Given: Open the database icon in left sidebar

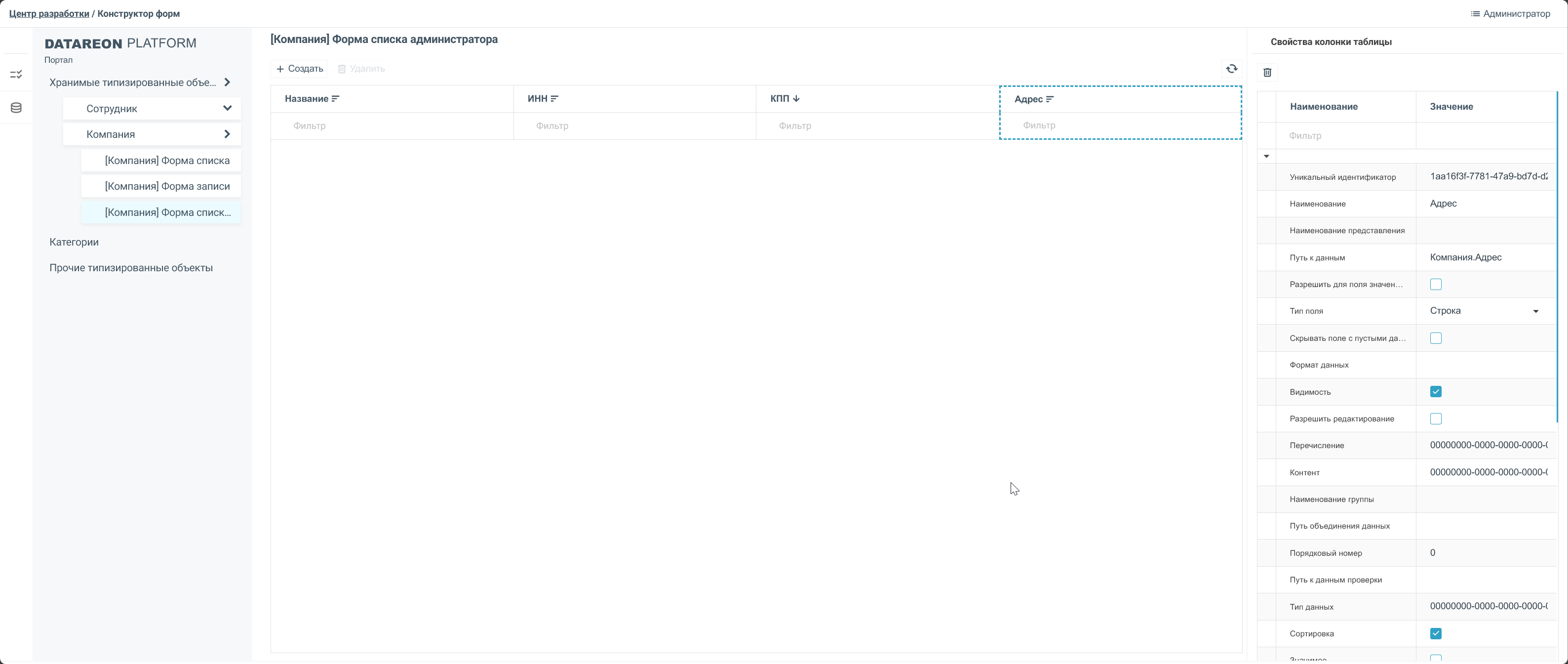Looking at the screenshot, I should click(16, 108).
